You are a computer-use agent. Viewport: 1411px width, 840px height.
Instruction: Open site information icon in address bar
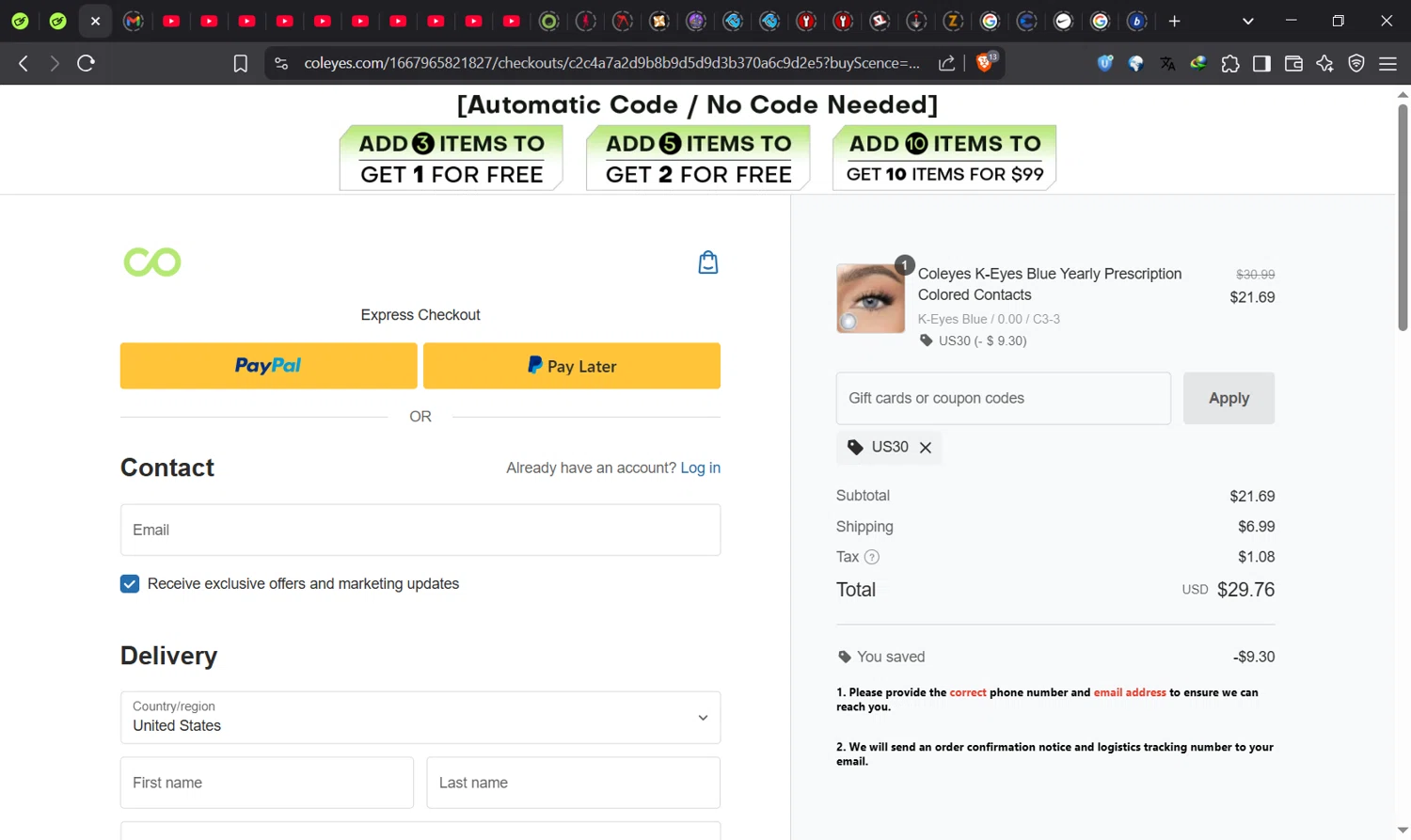click(x=280, y=63)
